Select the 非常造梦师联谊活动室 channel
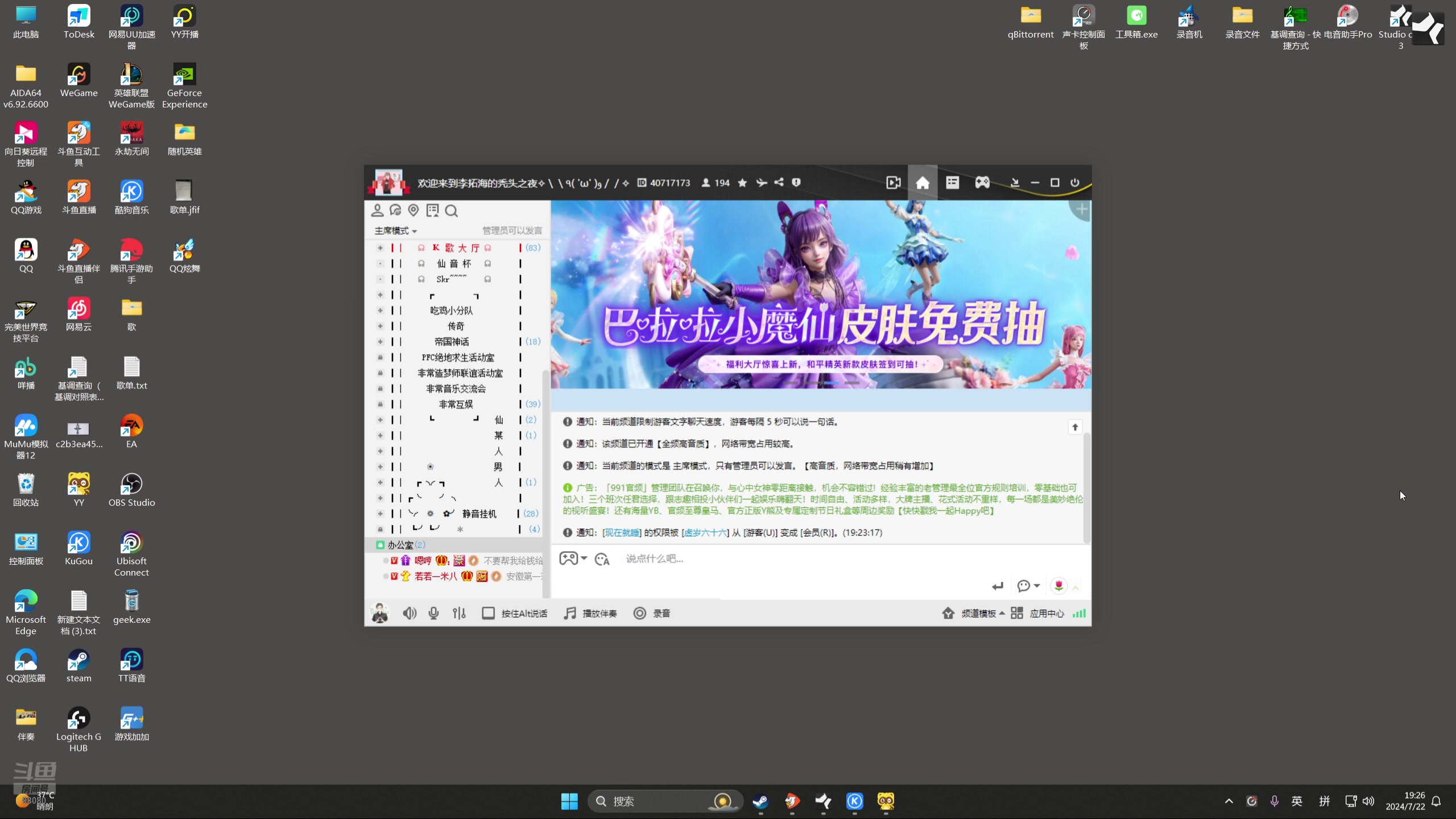This screenshot has height=819, width=1456. click(455, 373)
